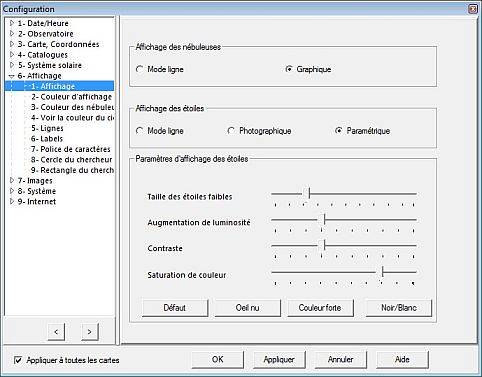
Task: Click the Défaut preset button
Action: pyautogui.click(x=175, y=308)
